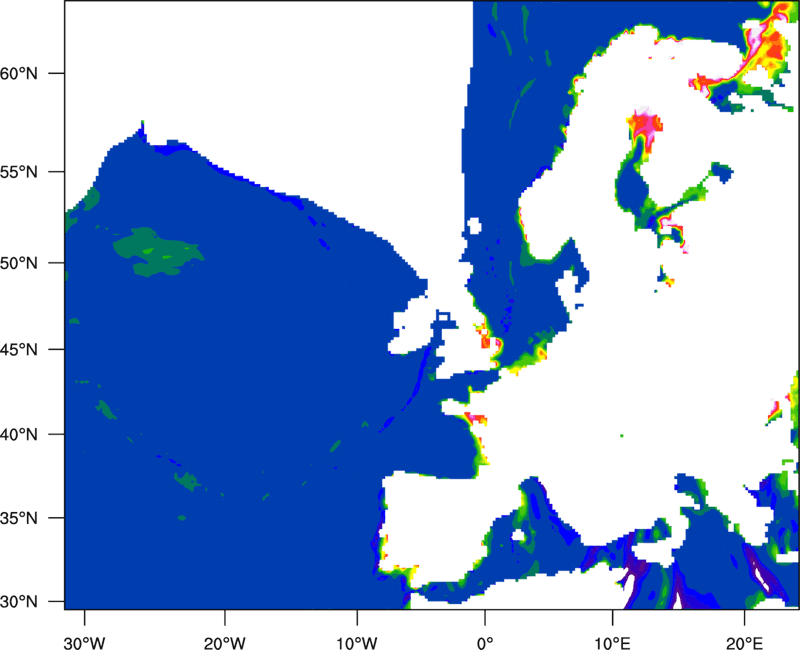Click the 10°E longitude label

[612, 643]
